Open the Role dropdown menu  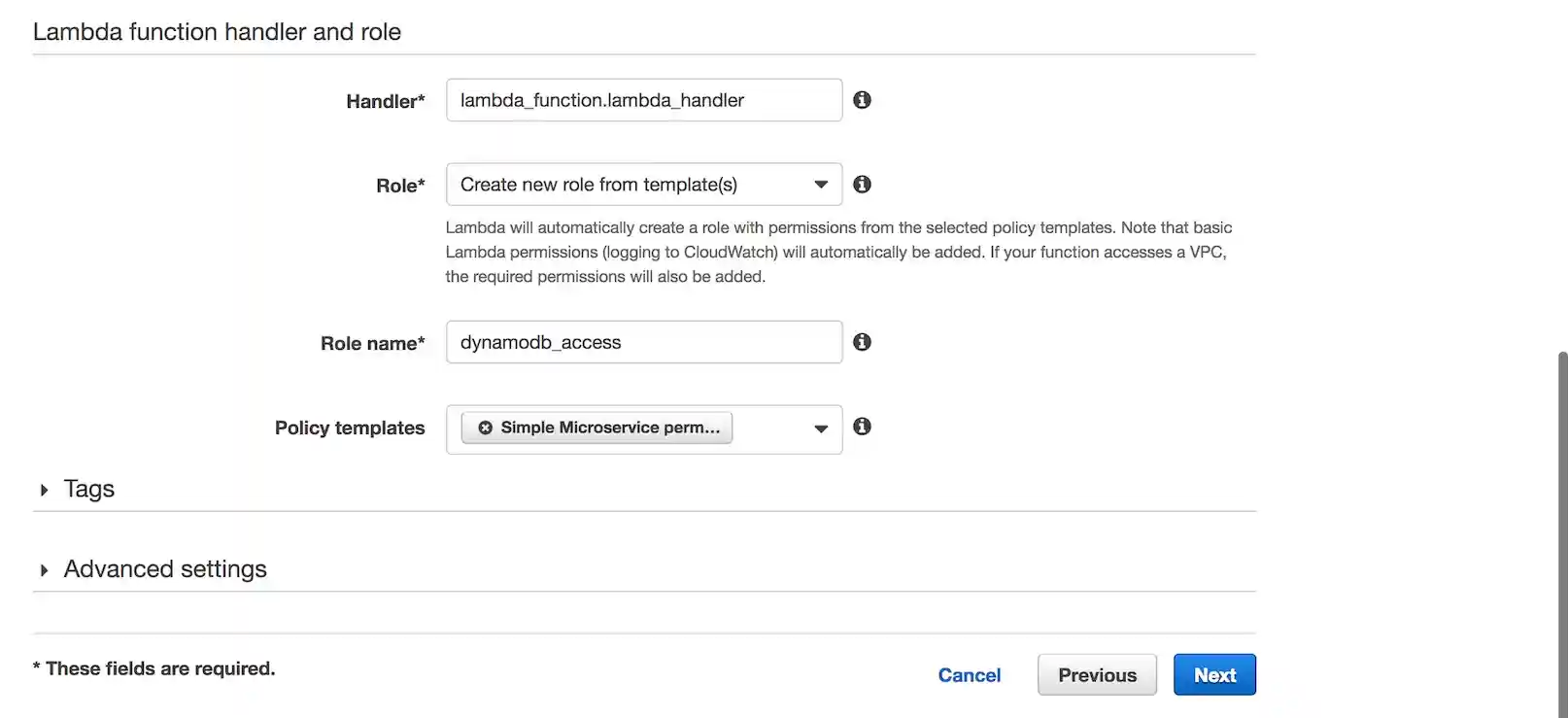[643, 184]
